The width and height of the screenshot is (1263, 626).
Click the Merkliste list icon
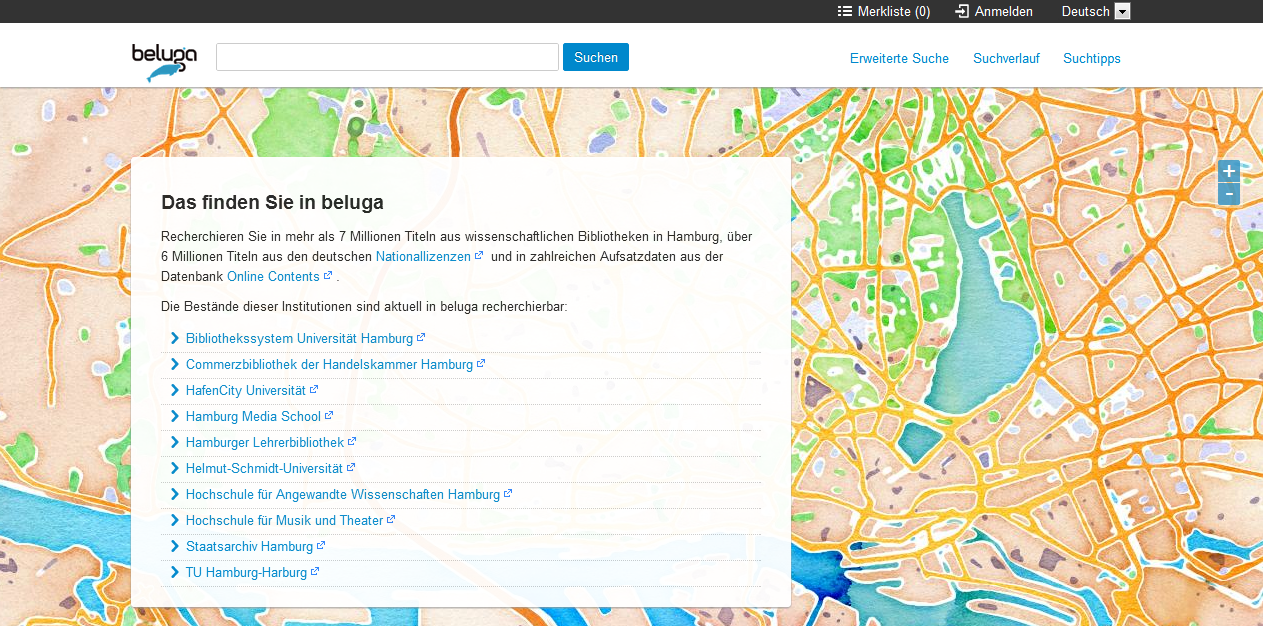click(x=845, y=11)
